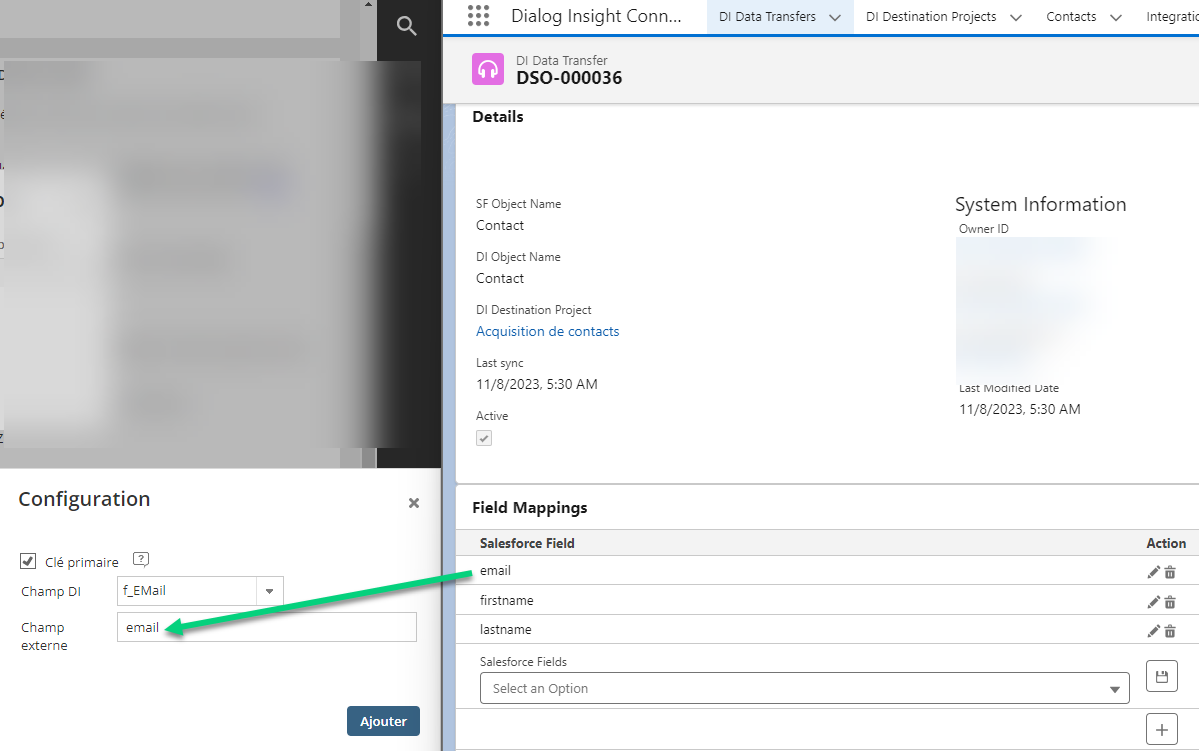Delete the email field mapping
The height and width of the screenshot is (751, 1199).
tap(1170, 572)
